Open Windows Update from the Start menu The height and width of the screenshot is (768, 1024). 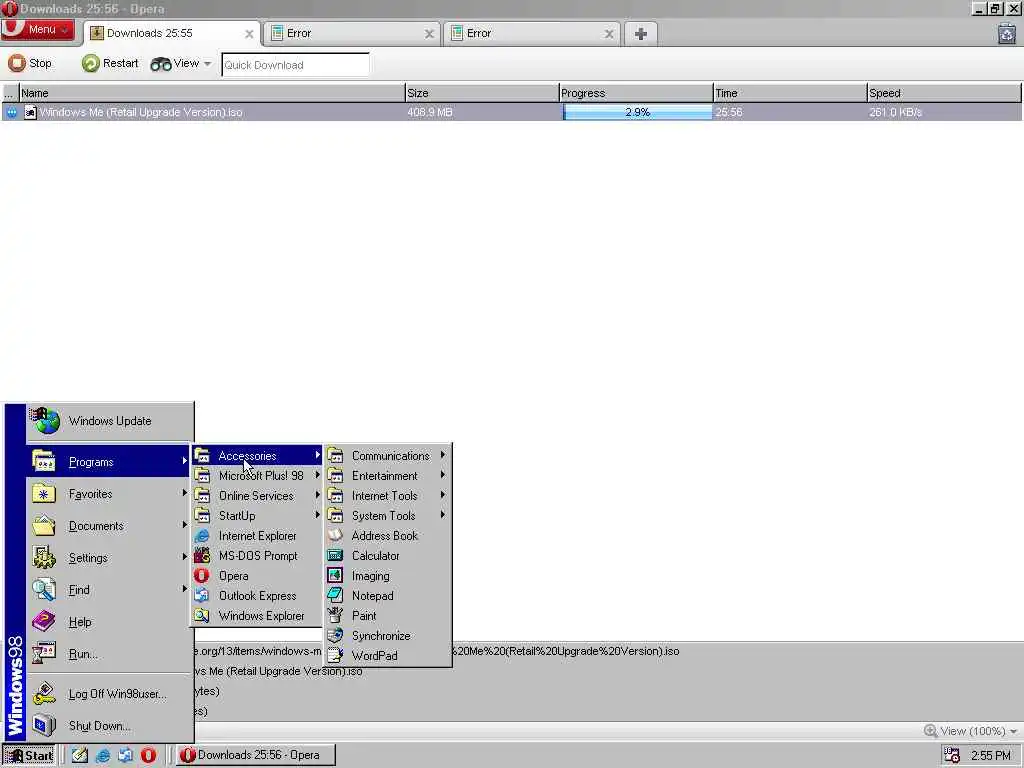[x=110, y=421]
